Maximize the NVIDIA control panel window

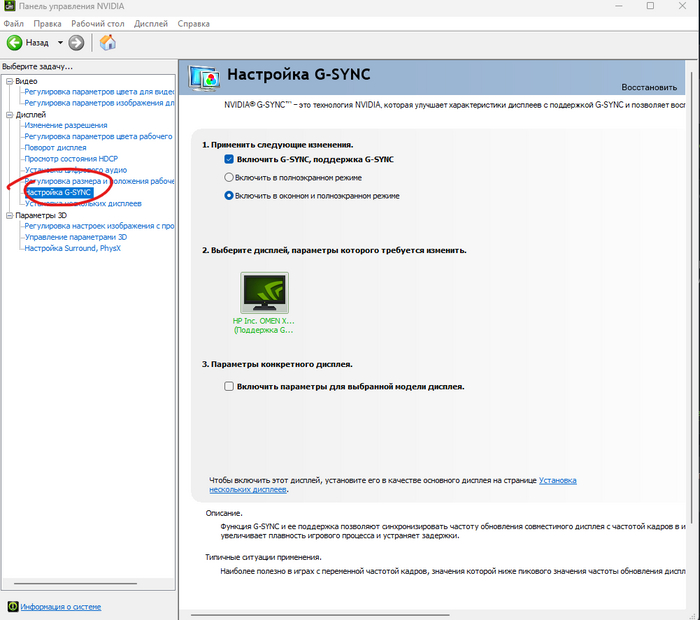650,6
